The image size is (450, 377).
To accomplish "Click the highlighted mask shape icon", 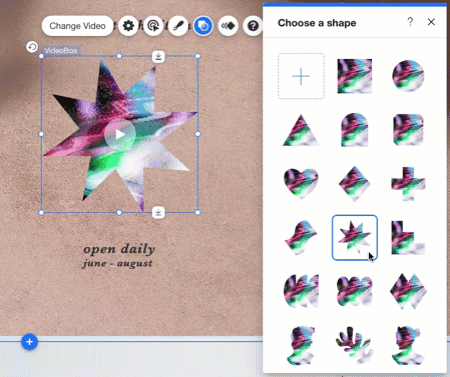I will coord(203,26).
